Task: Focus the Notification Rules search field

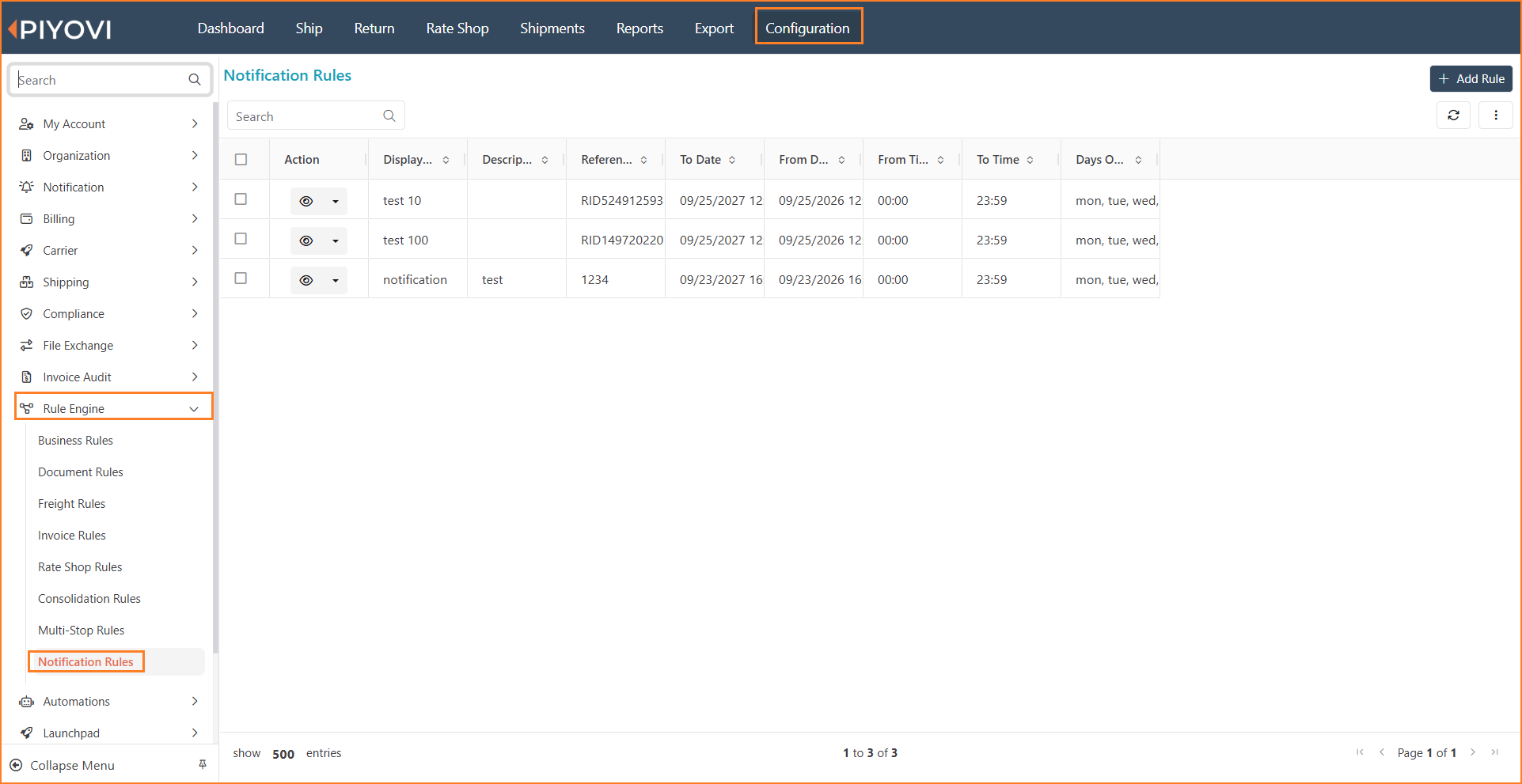Action: coord(316,116)
